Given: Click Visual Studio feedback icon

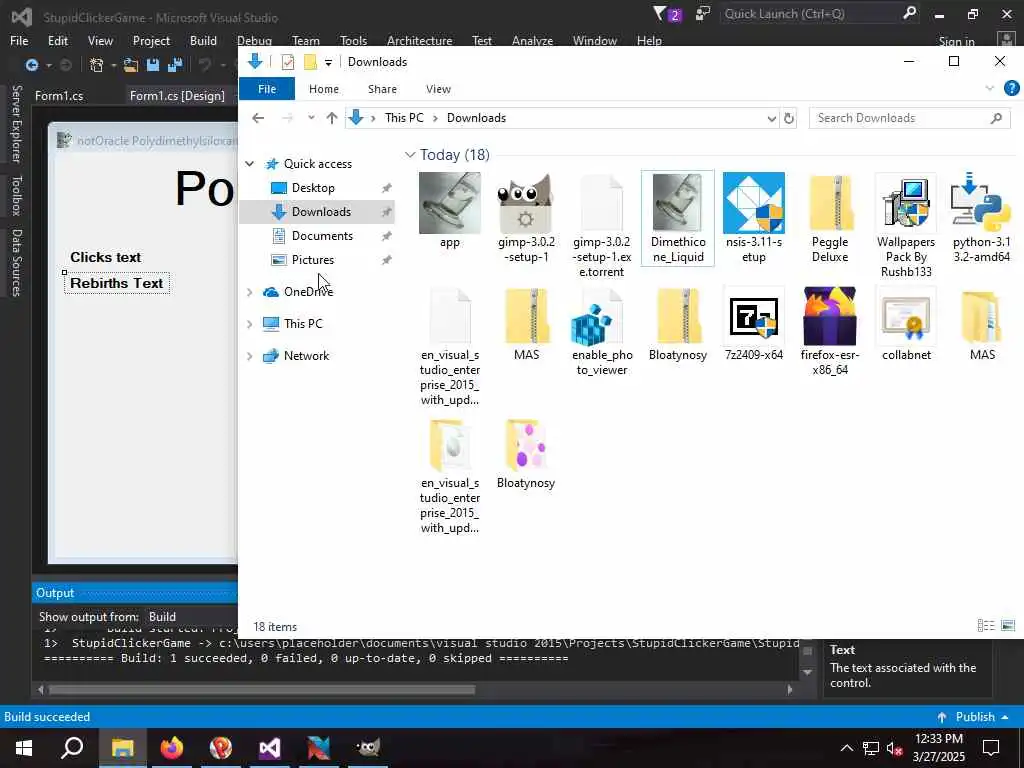Looking at the screenshot, I should 703,14.
